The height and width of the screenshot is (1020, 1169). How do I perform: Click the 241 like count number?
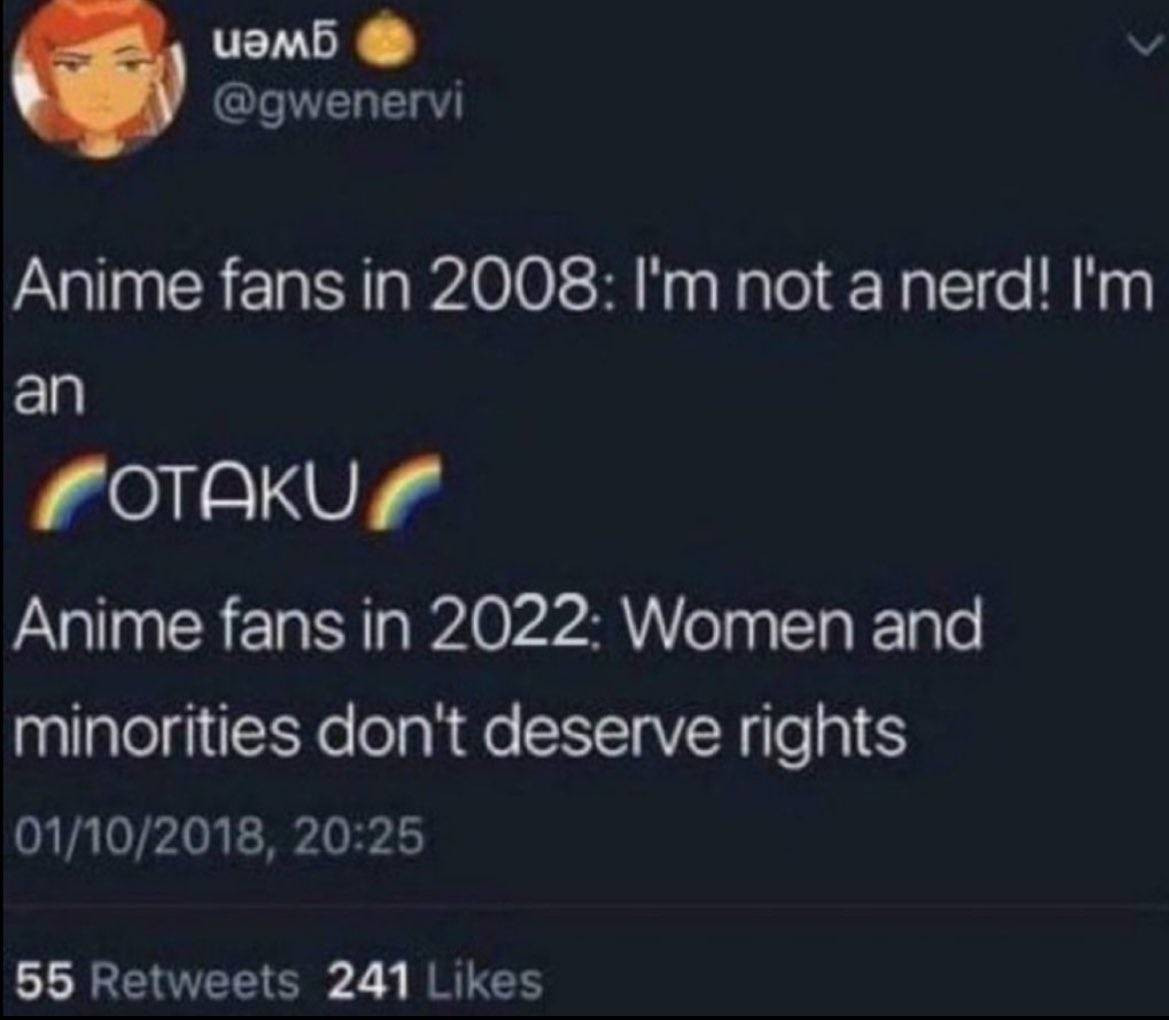click(x=370, y=980)
